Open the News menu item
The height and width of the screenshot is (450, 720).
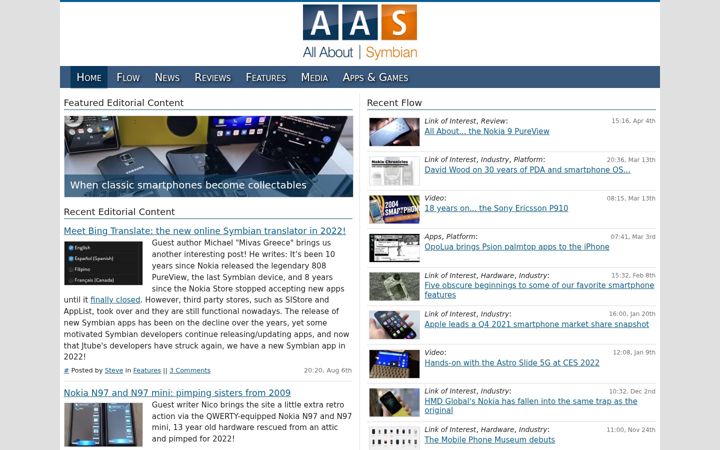(x=167, y=77)
